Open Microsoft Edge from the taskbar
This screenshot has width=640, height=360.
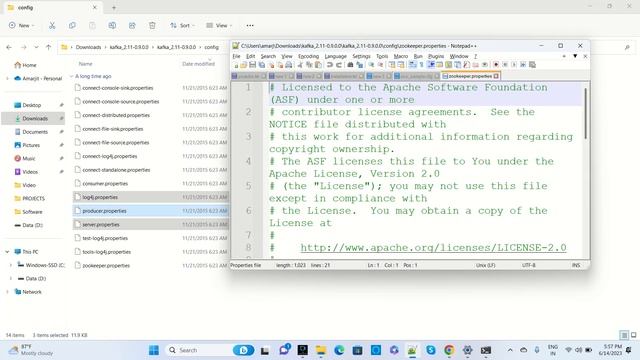coord(339,350)
